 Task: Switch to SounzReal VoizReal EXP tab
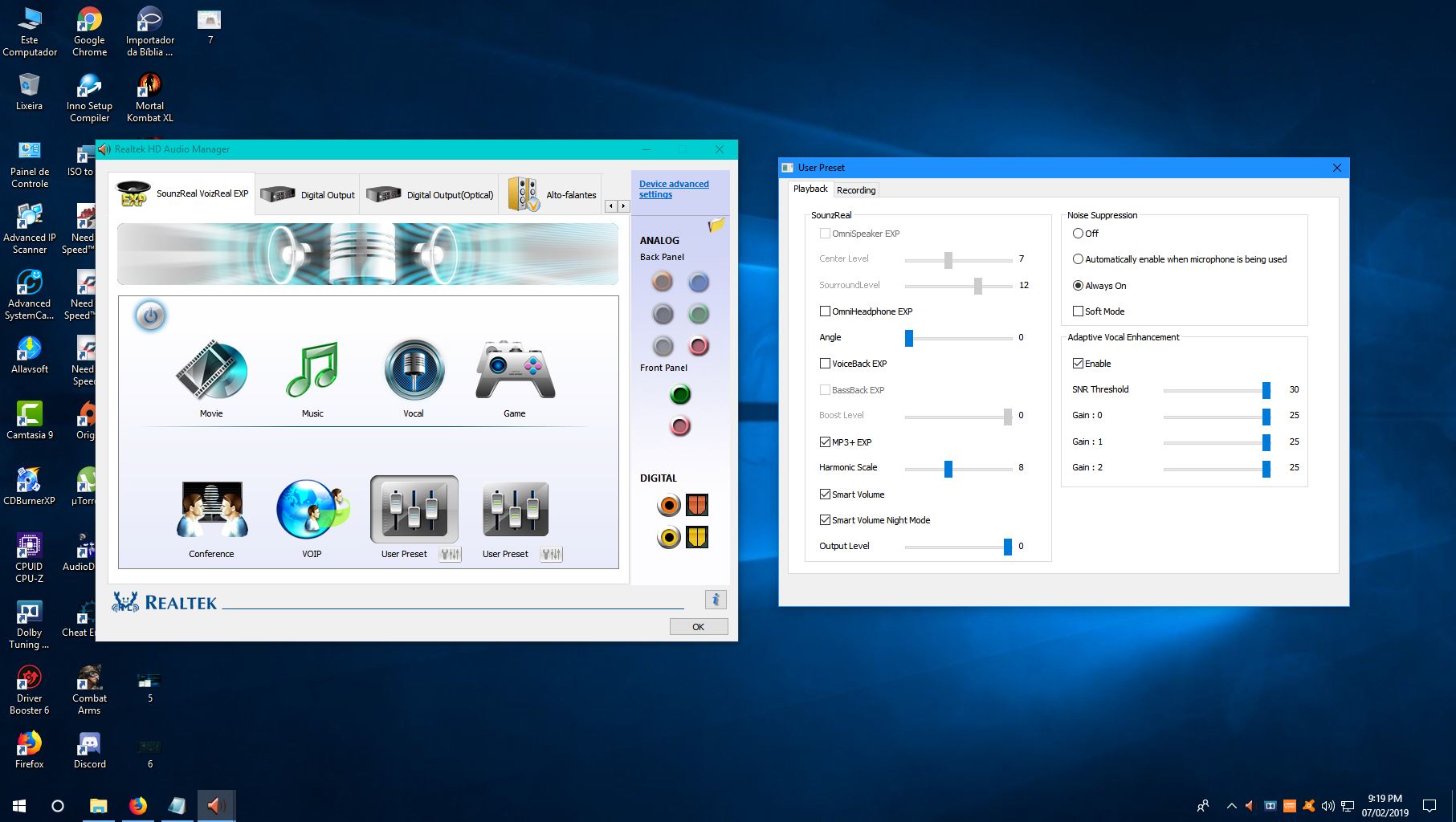183,194
